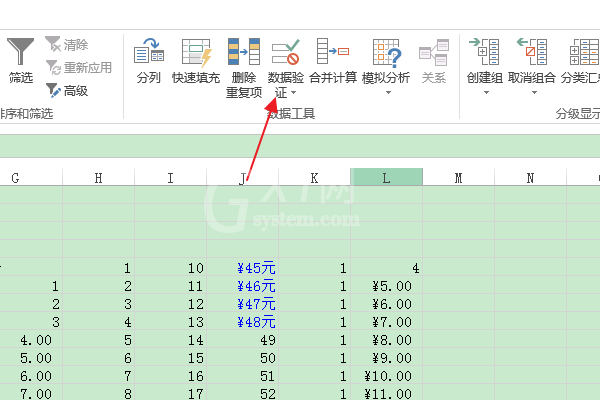600x400 pixels.
Task: Click the 快速填充 label
Action: (196, 78)
